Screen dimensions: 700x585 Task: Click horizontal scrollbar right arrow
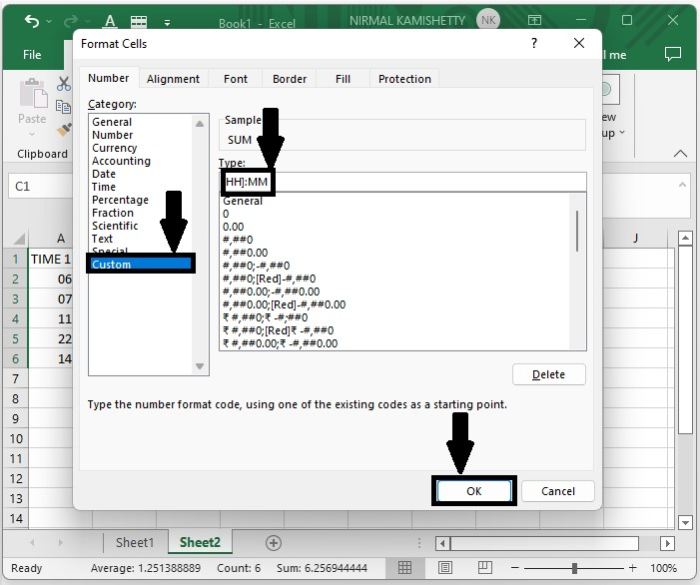tap(667, 543)
